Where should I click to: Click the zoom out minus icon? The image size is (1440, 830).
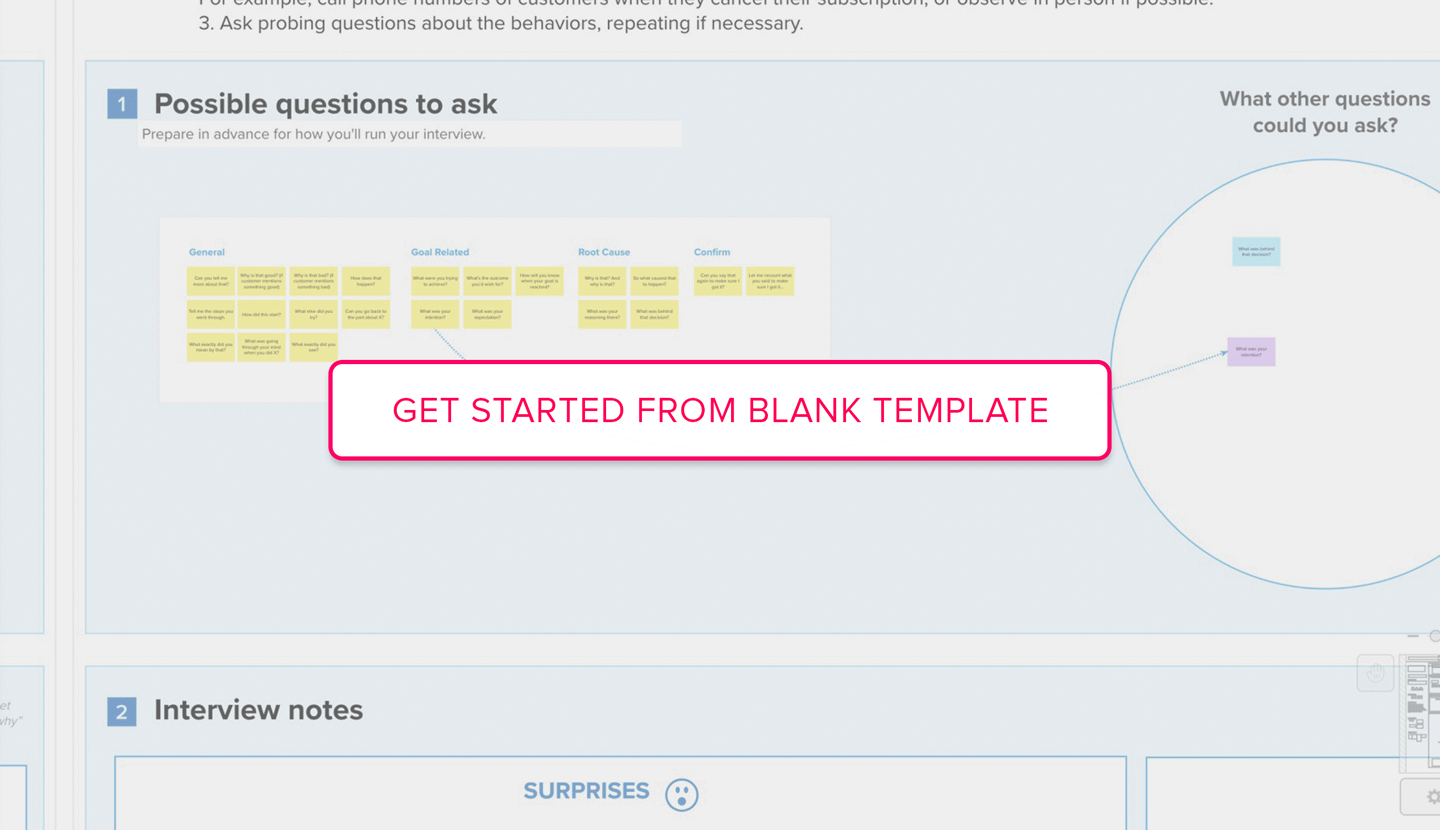coord(1413,636)
